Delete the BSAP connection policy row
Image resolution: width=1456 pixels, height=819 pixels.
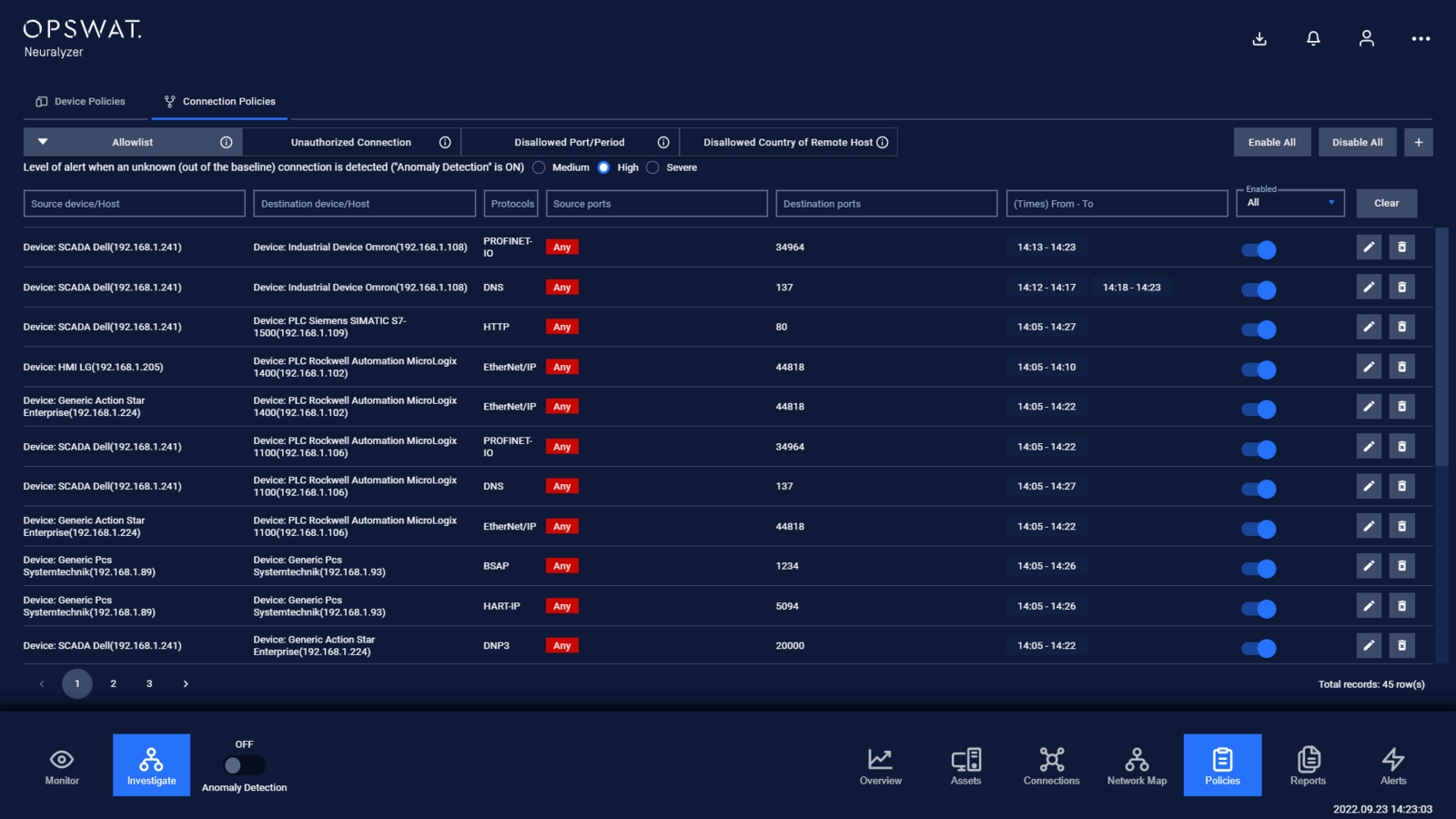tap(1401, 566)
